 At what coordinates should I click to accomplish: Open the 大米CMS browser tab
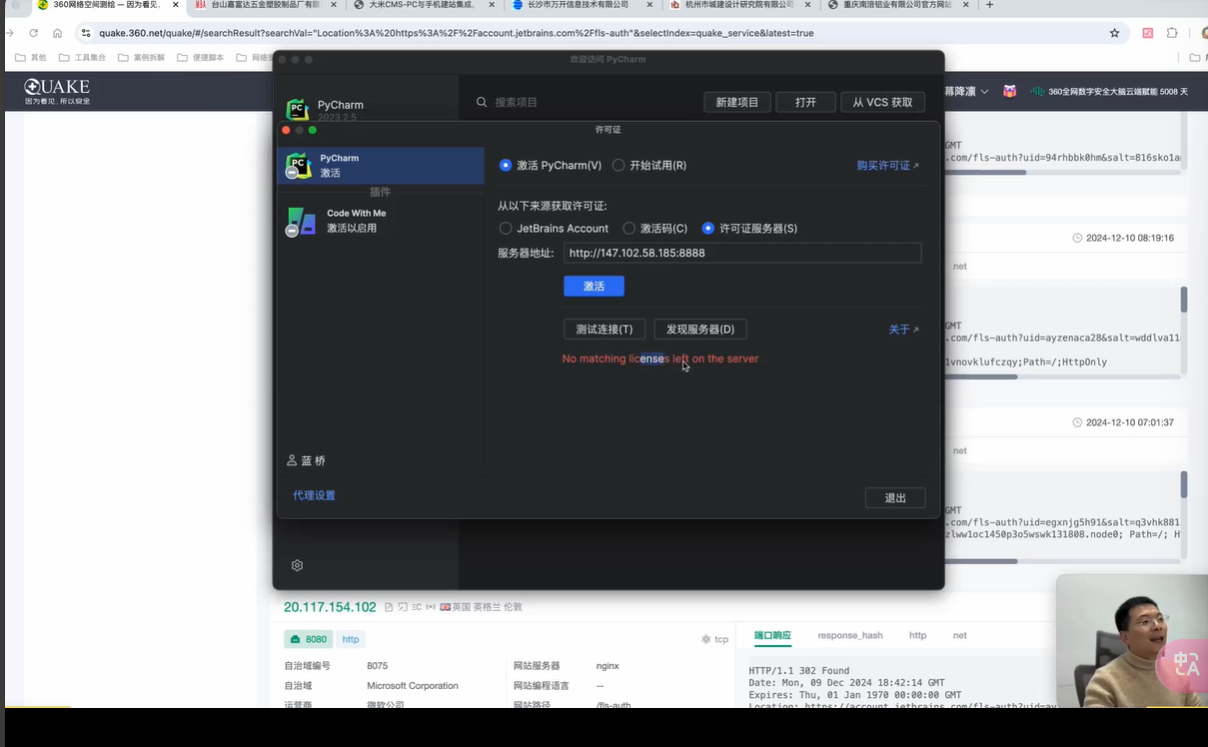pyautogui.click(x=420, y=5)
